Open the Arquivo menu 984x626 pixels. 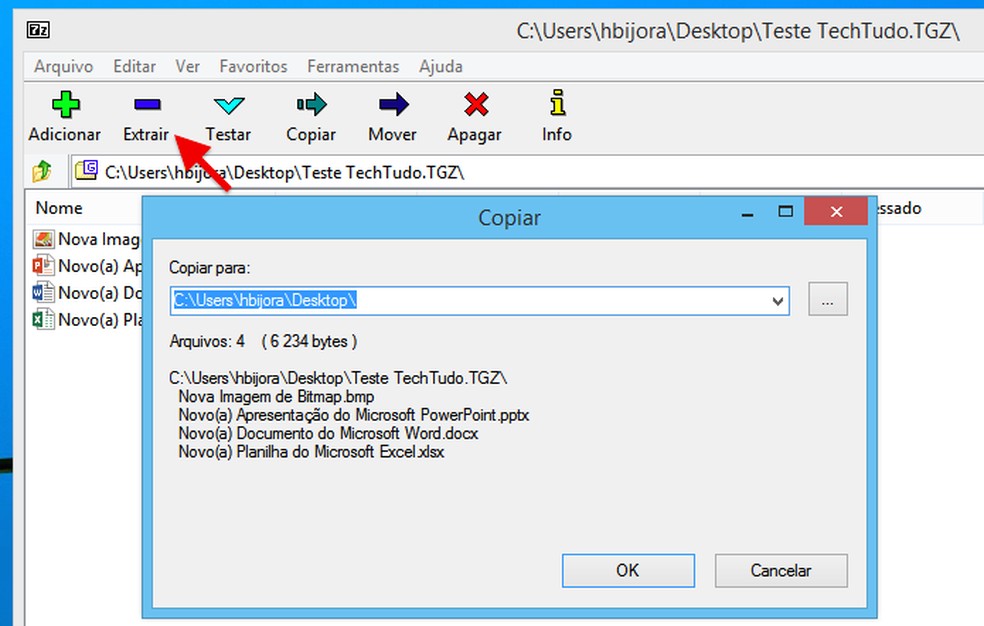click(62, 66)
